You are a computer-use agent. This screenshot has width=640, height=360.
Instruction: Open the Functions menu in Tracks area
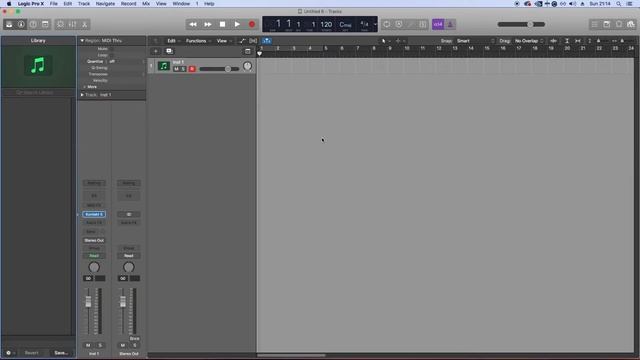[x=198, y=41]
